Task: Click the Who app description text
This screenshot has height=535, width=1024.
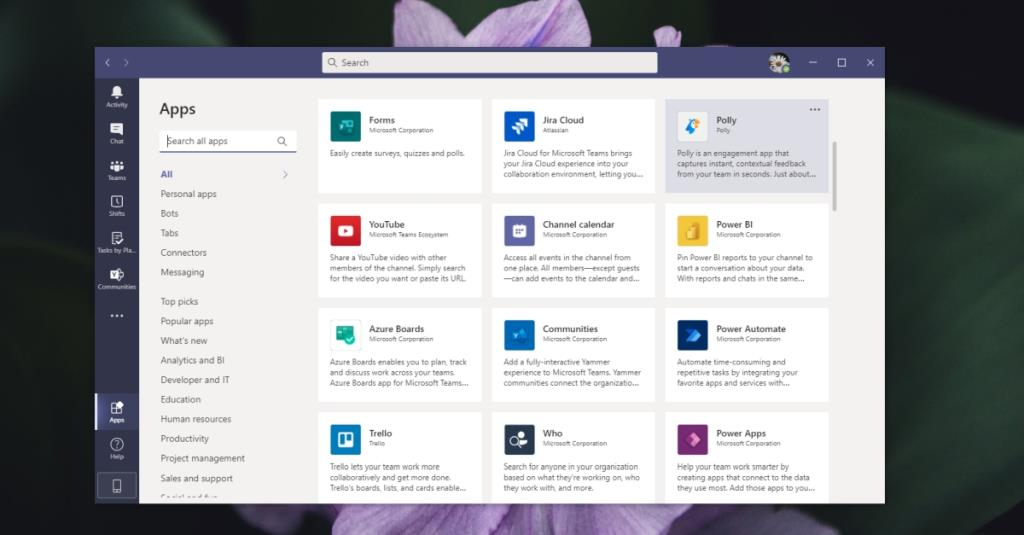Action: (x=571, y=478)
